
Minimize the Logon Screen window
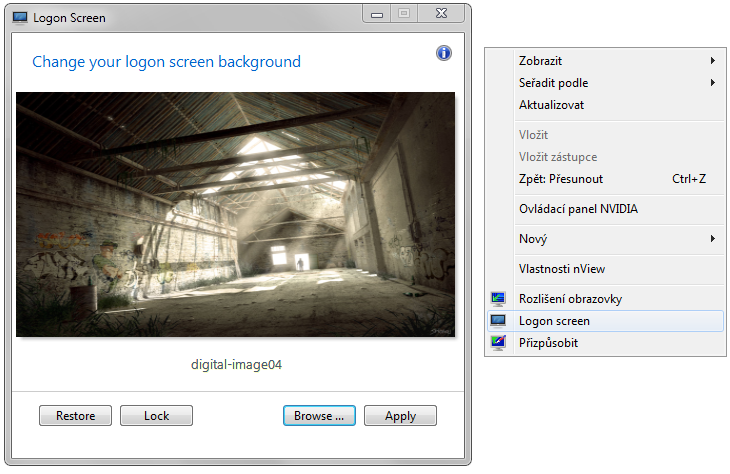pyautogui.click(x=377, y=14)
